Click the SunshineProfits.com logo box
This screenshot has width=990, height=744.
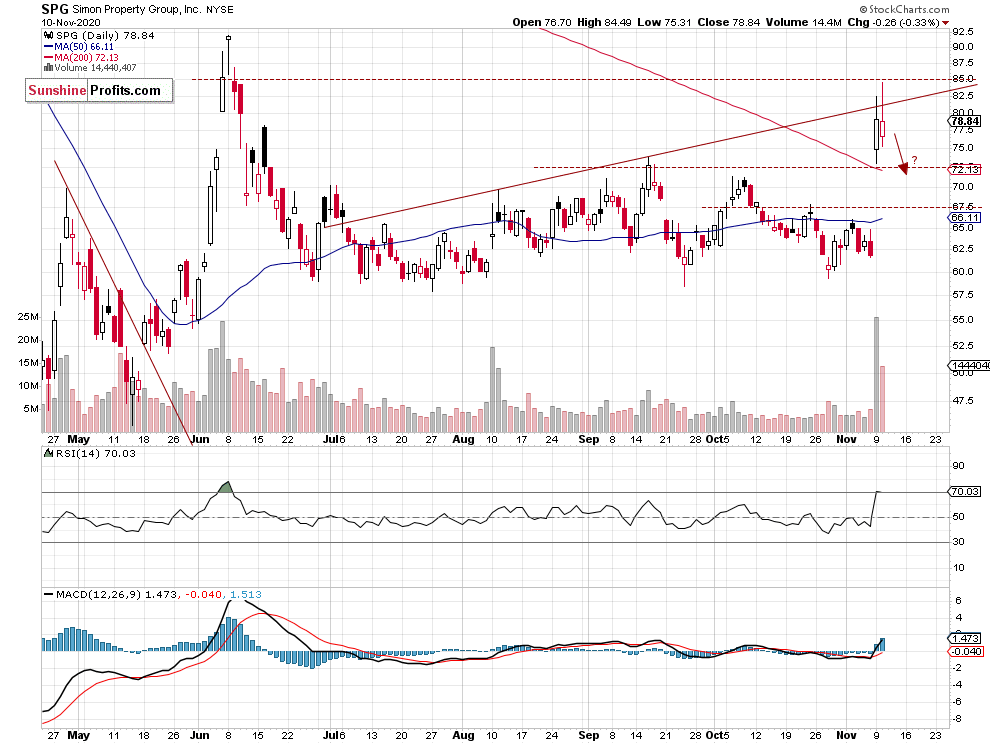(x=99, y=90)
